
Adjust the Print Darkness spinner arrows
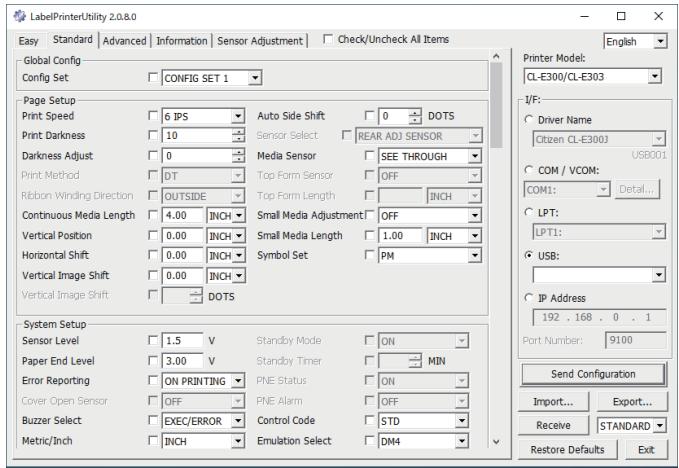[238, 136]
